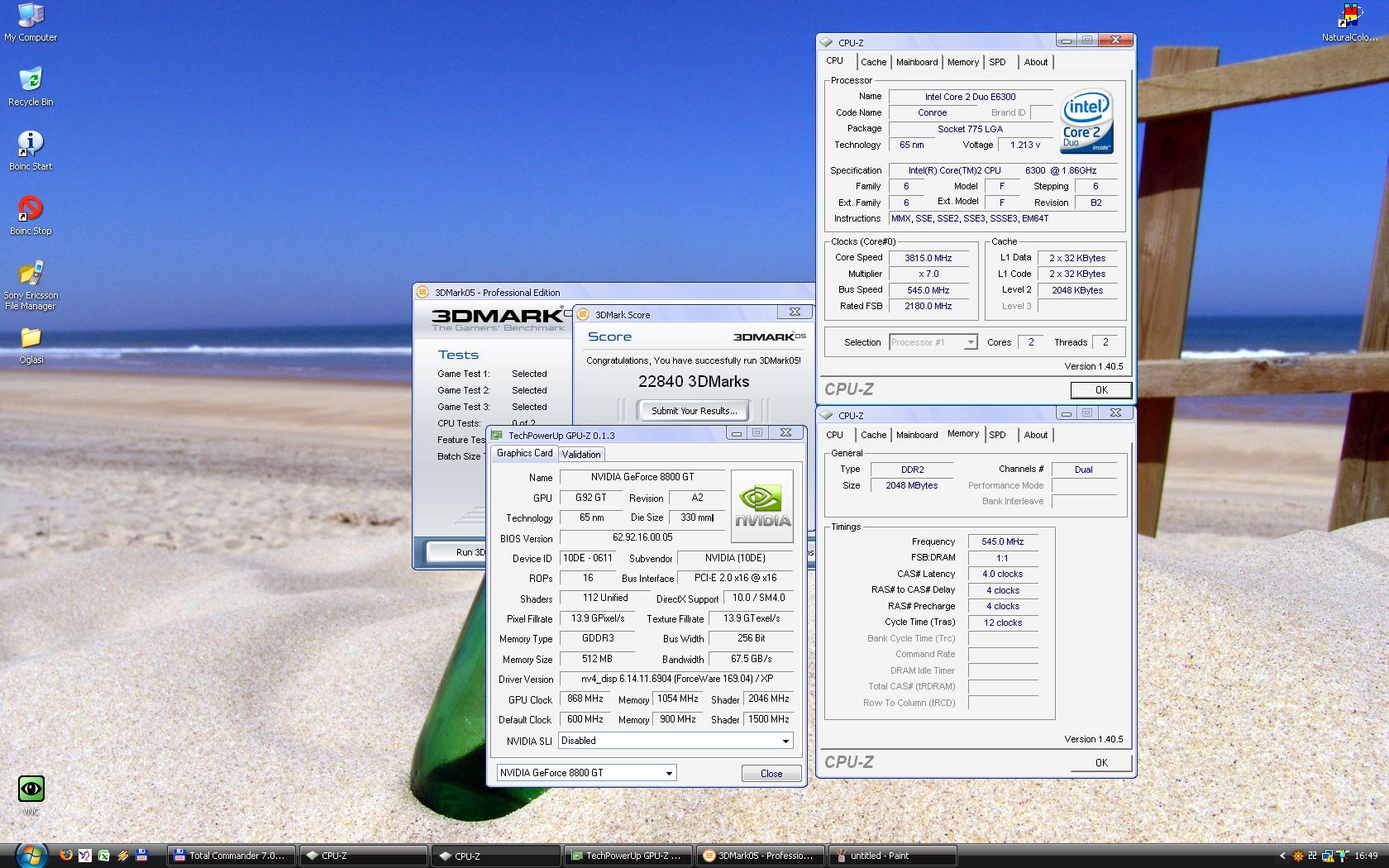Launch Excel from quick launch bar
The width and height of the screenshot is (1389, 868).
pyautogui.click(x=103, y=856)
